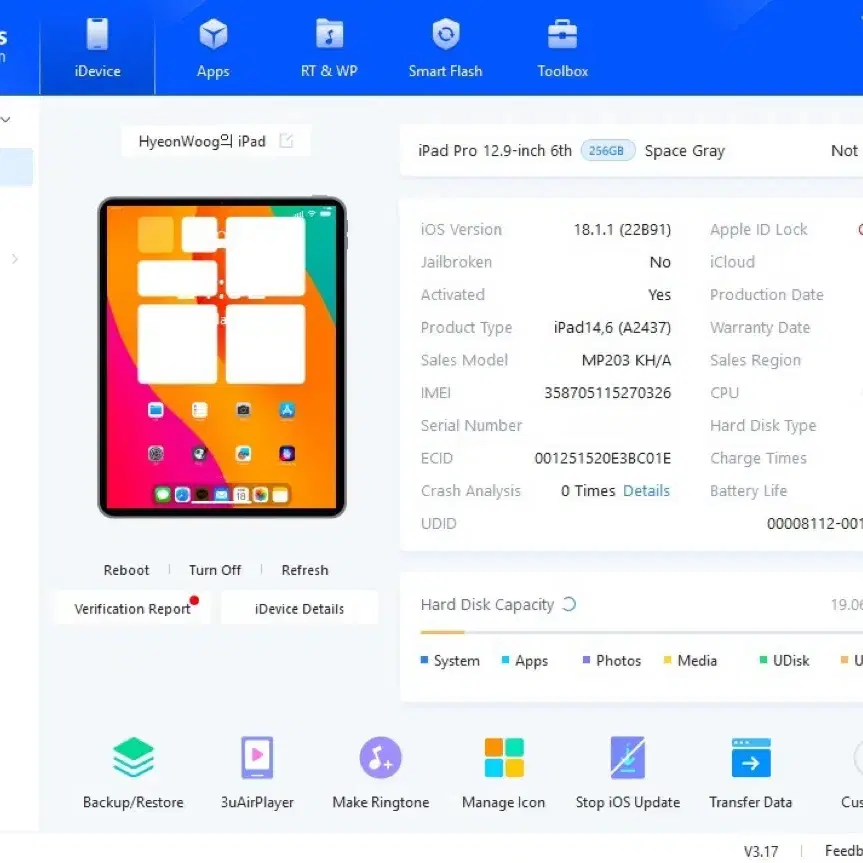This screenshot has height=863, width=863.
Task: Click the RT & WP music folder icon
Action: [329, 34]
